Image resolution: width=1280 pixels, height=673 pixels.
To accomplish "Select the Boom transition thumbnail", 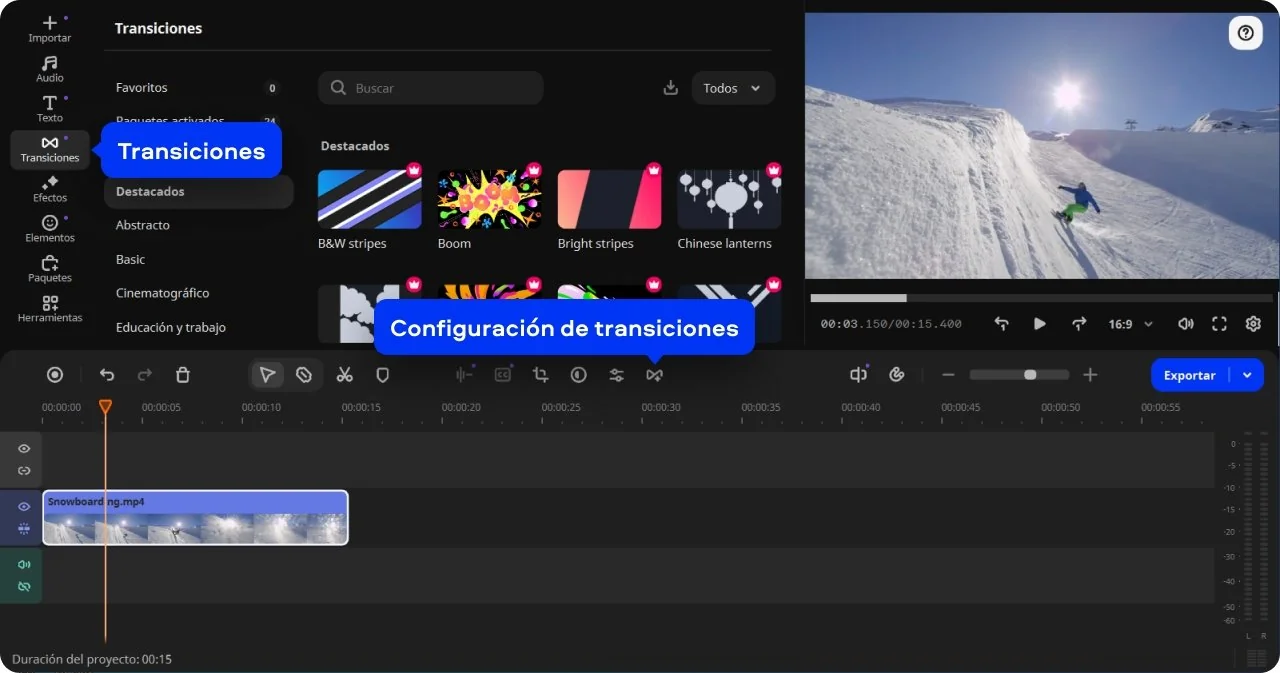I will point(489,199).
